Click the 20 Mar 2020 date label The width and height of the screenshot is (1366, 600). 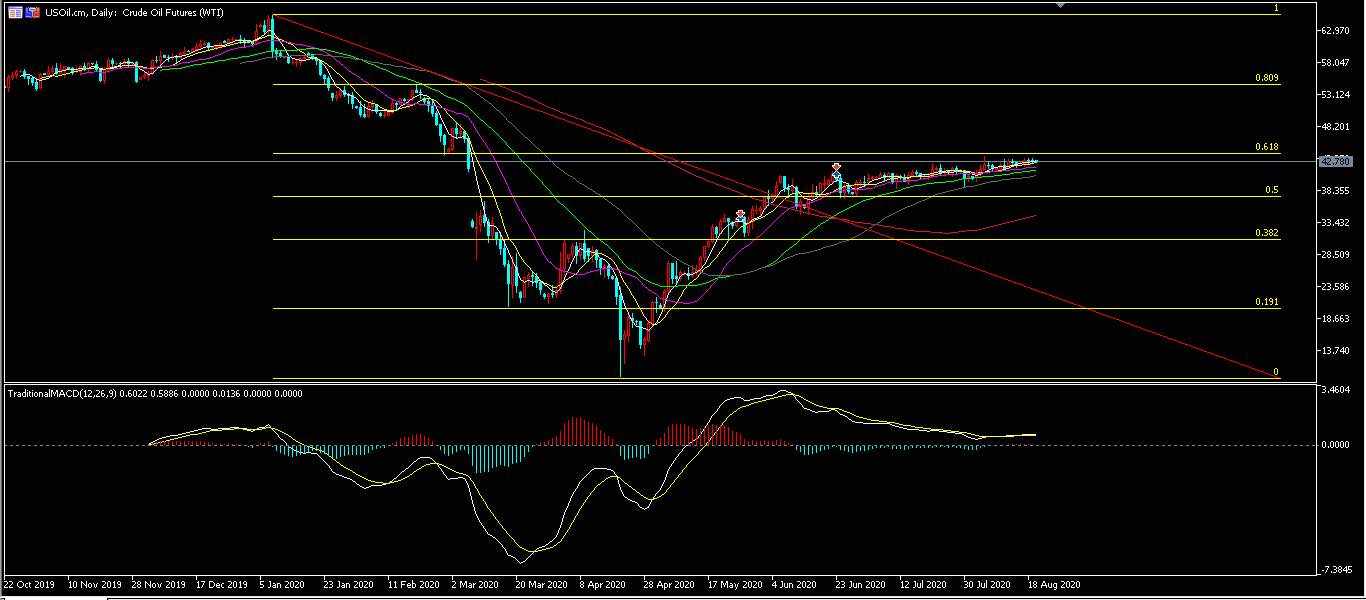coord(540,584)
